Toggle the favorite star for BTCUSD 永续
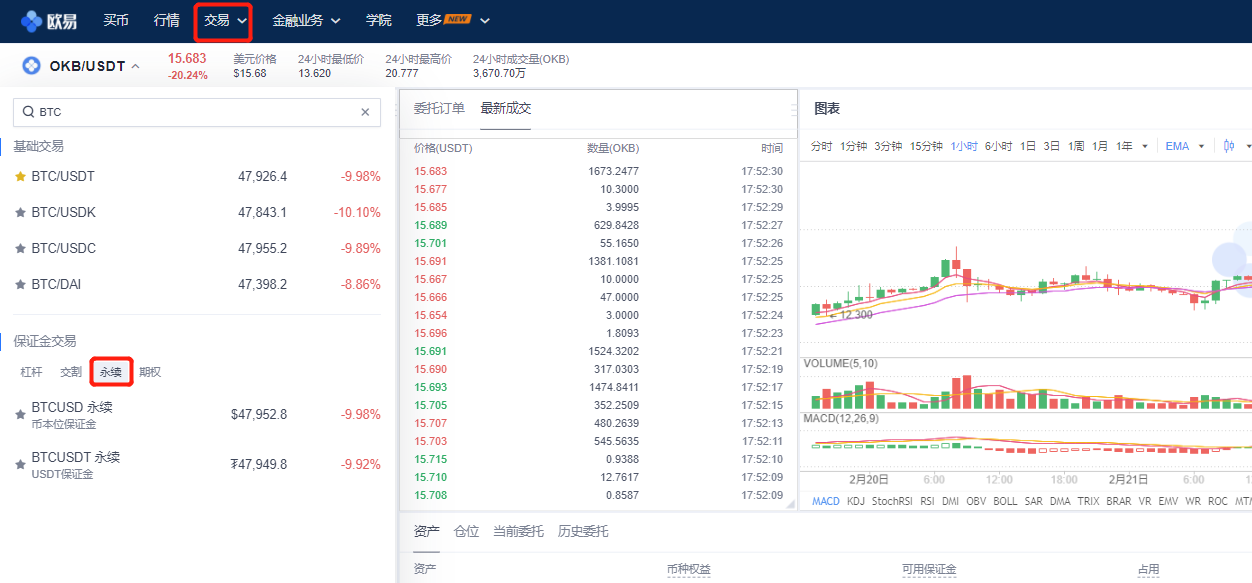Screen dimensions: 1252x583 click(x=20, y=413)
